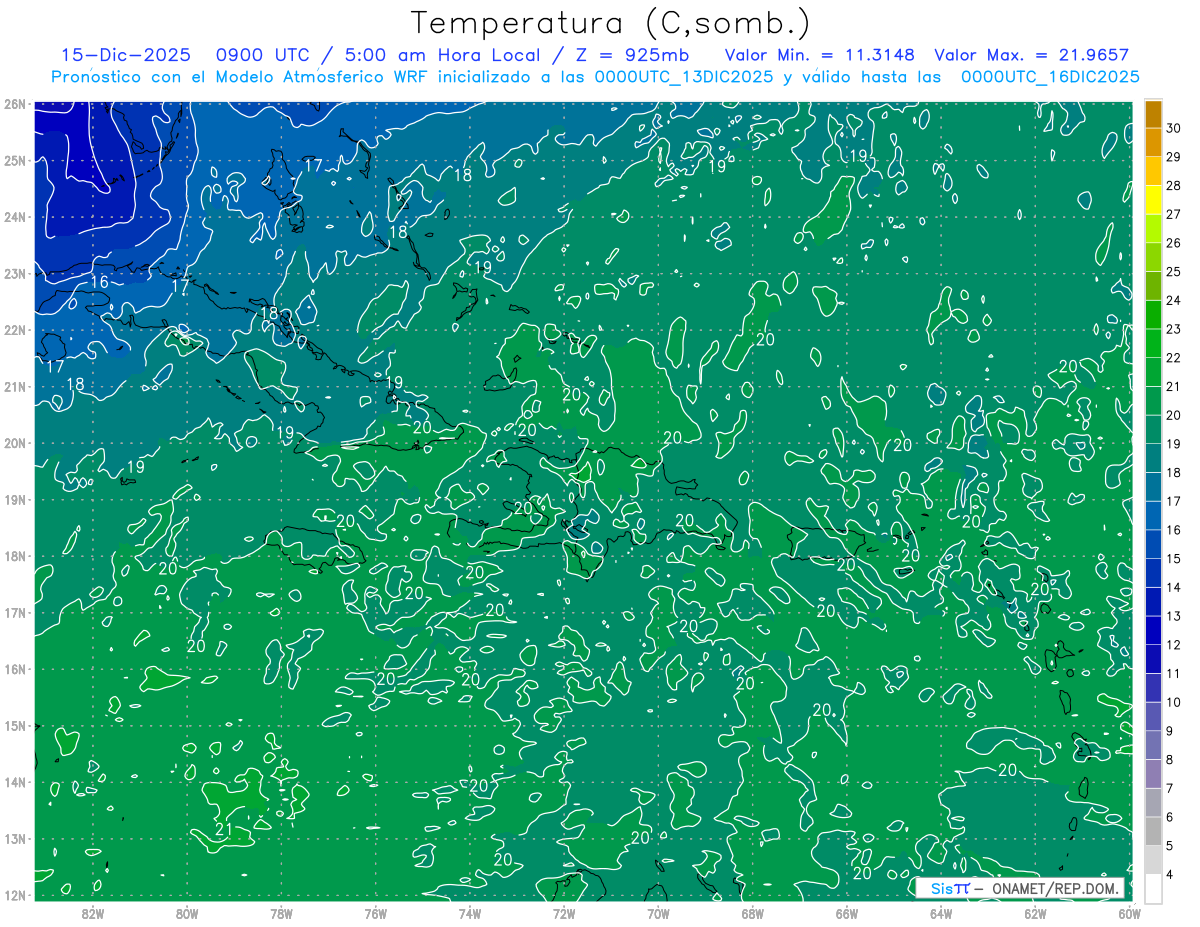Click the '82W' longitude axis label
1200x927 pixels.
(93, 913)
